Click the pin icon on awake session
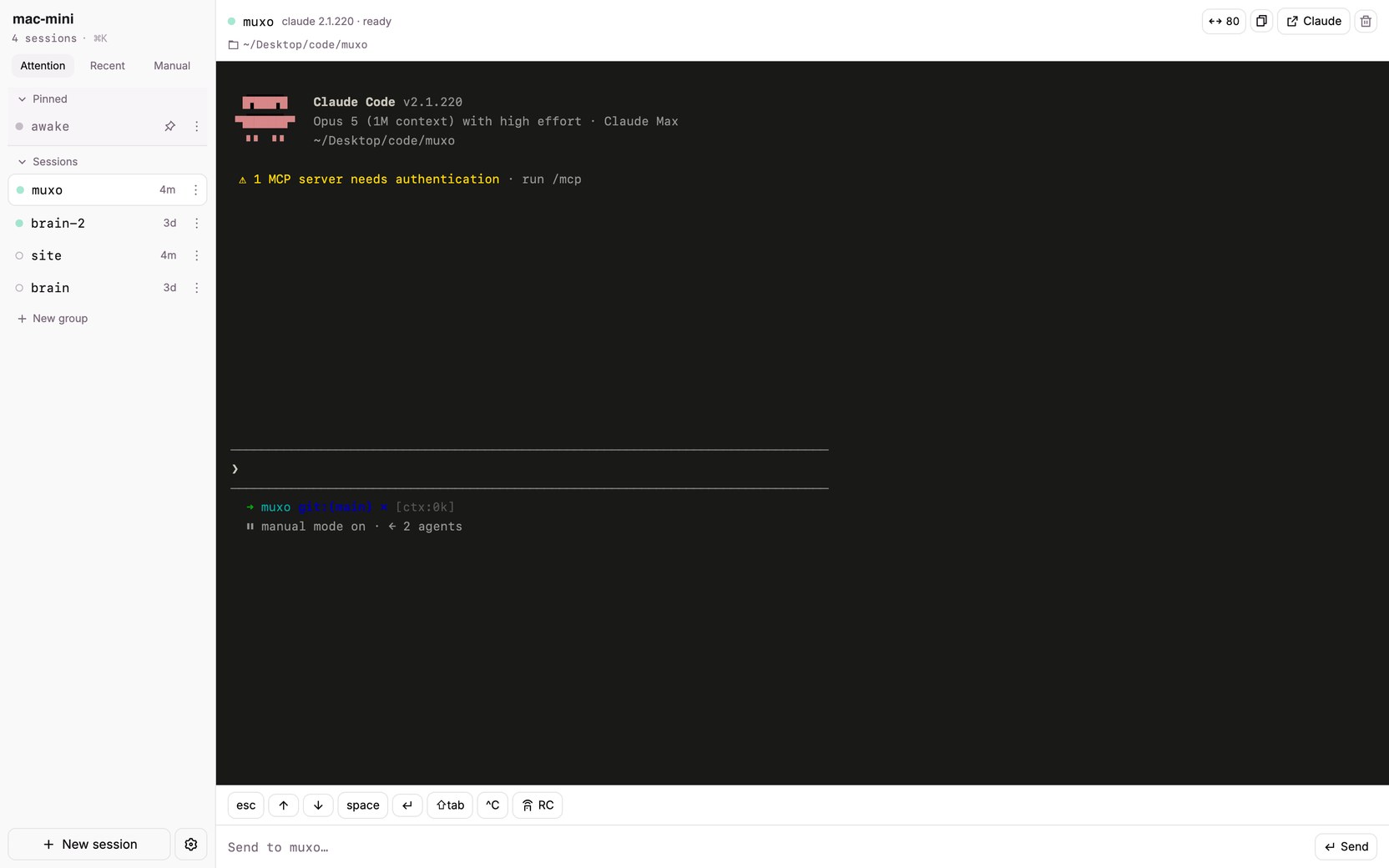This screenshot has height=868, width=1389. pyautogui.click(x=169, y=126)
